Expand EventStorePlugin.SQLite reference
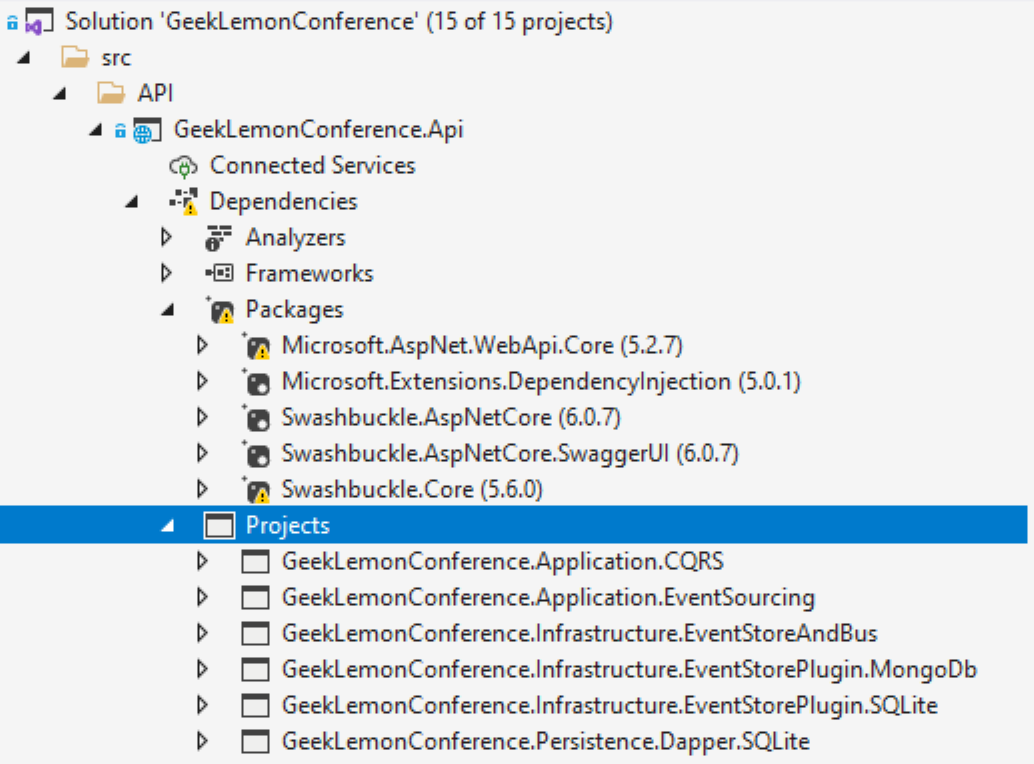 click(202, 704)
